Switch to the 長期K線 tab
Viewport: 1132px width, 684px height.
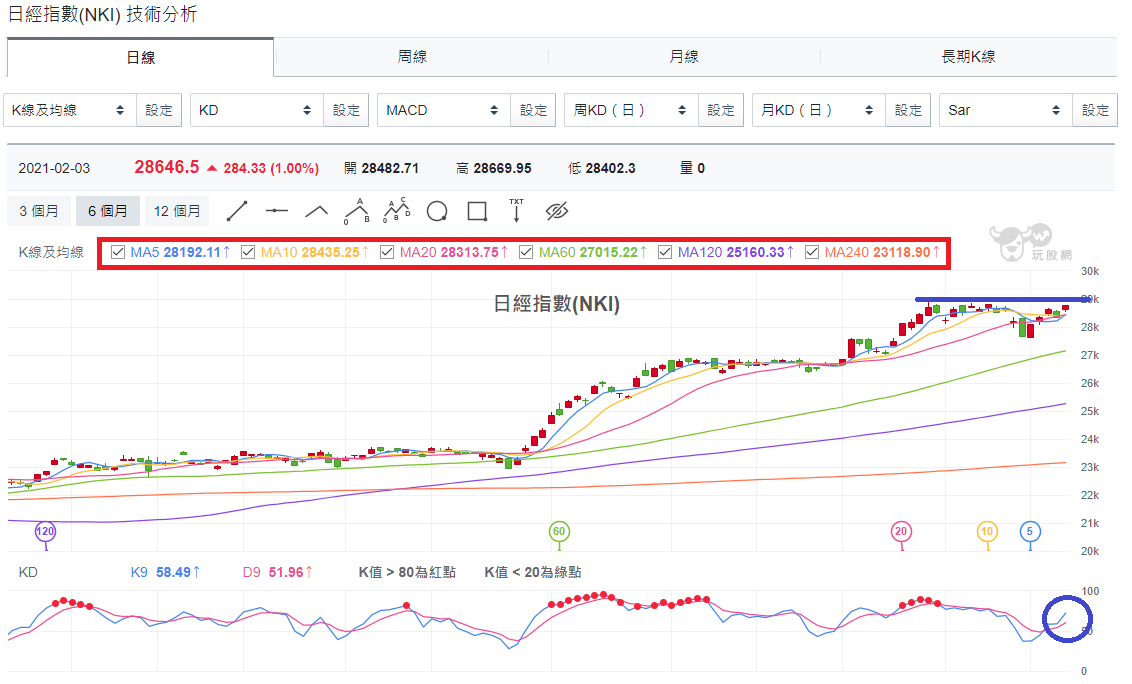[x=968, y=56]
